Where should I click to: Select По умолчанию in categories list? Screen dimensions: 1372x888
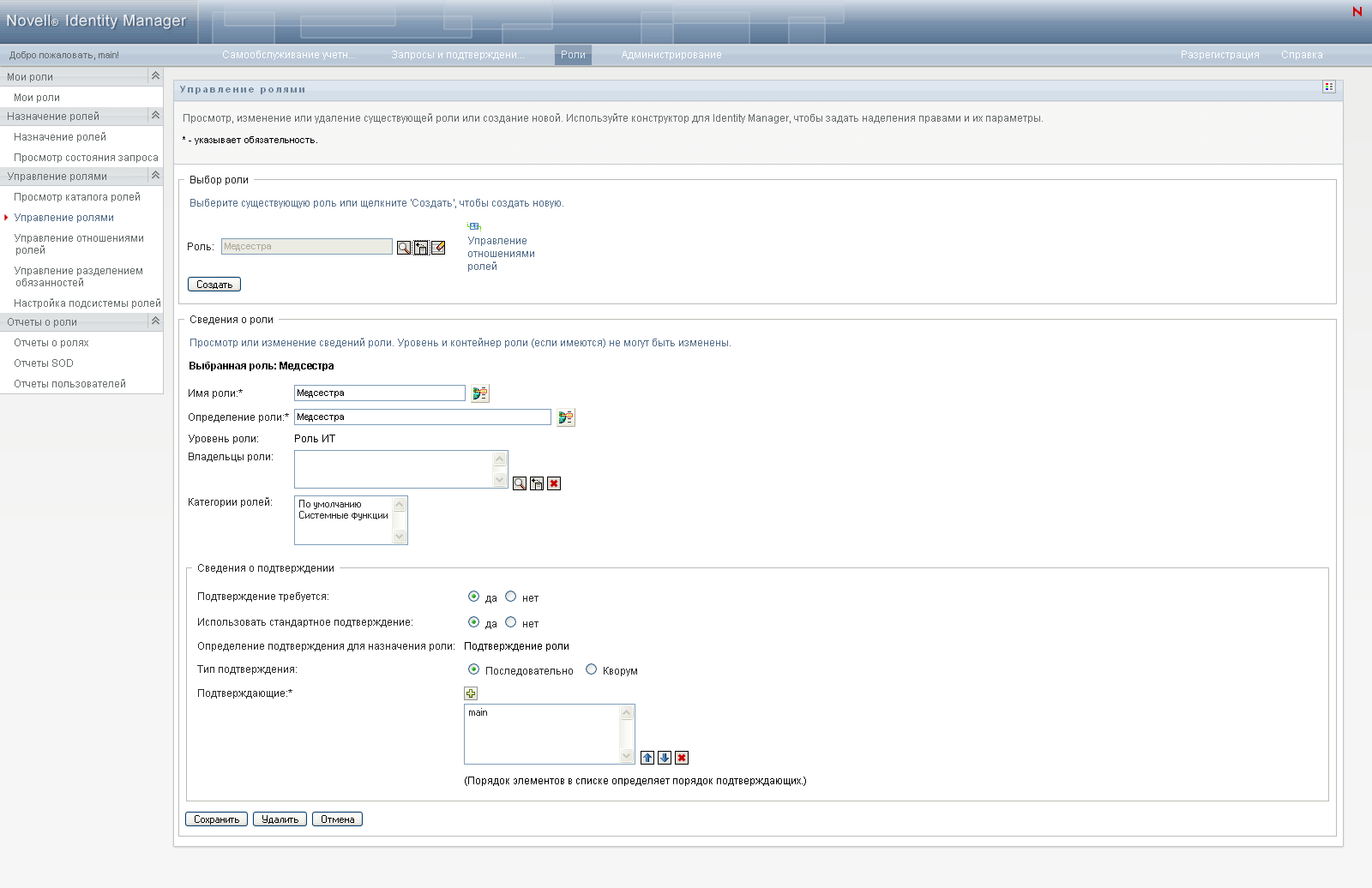click(330, 504)
